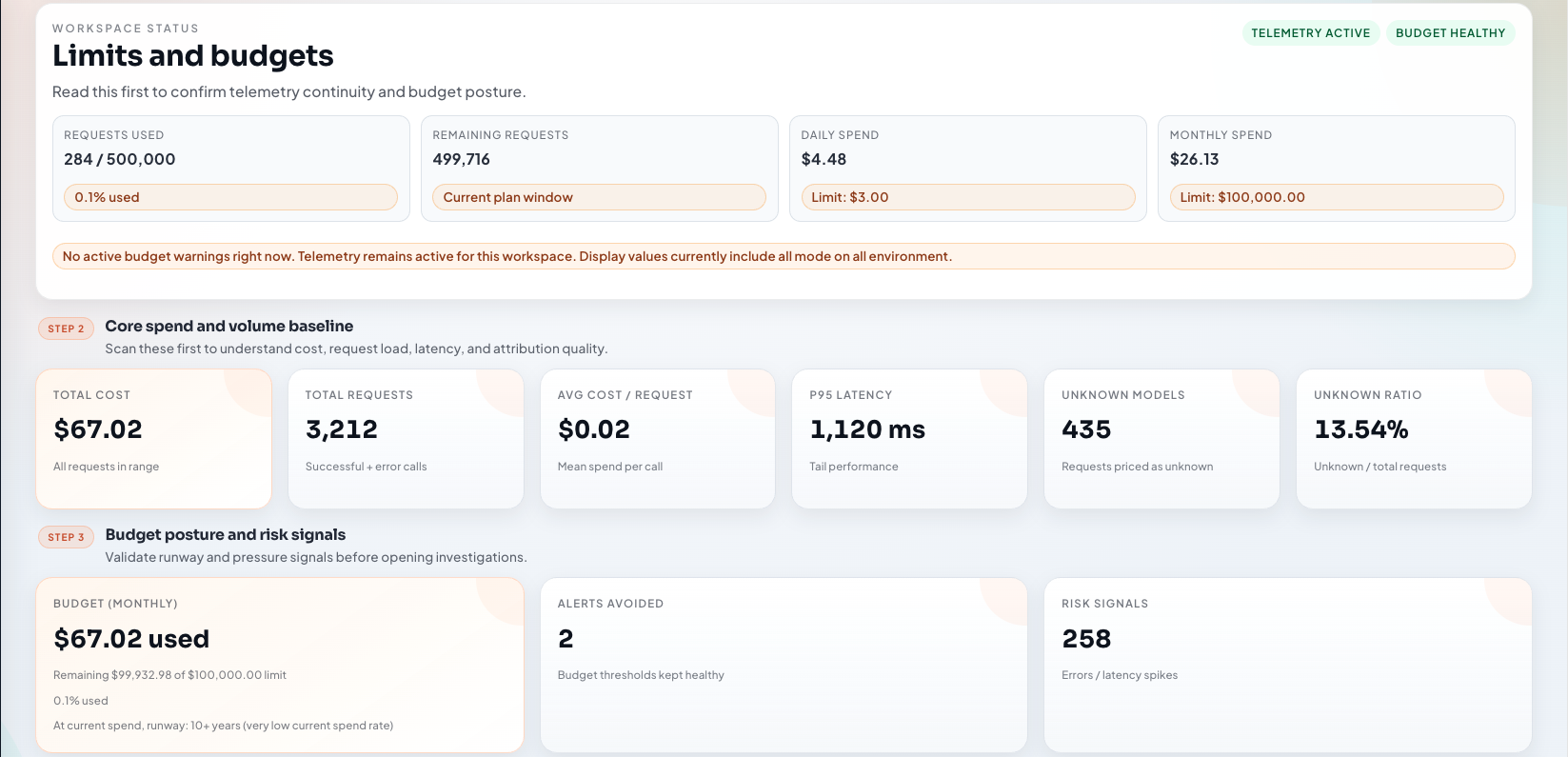Open the ALERTS AVOIDED card showing 2
The image size is (1568, 757).
(x=784, y=665)
